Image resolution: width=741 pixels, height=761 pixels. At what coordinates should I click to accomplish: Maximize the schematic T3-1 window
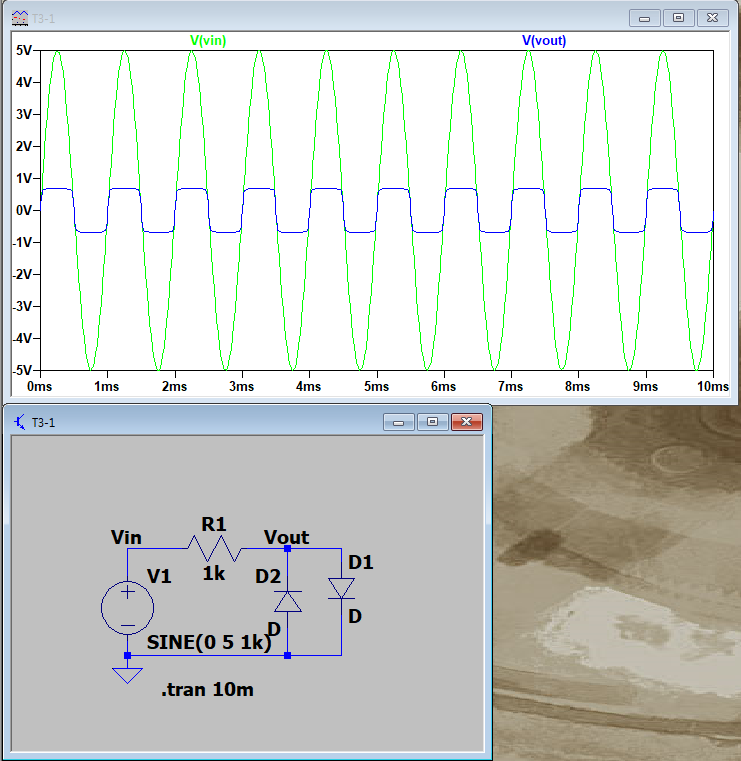point(432,422)
